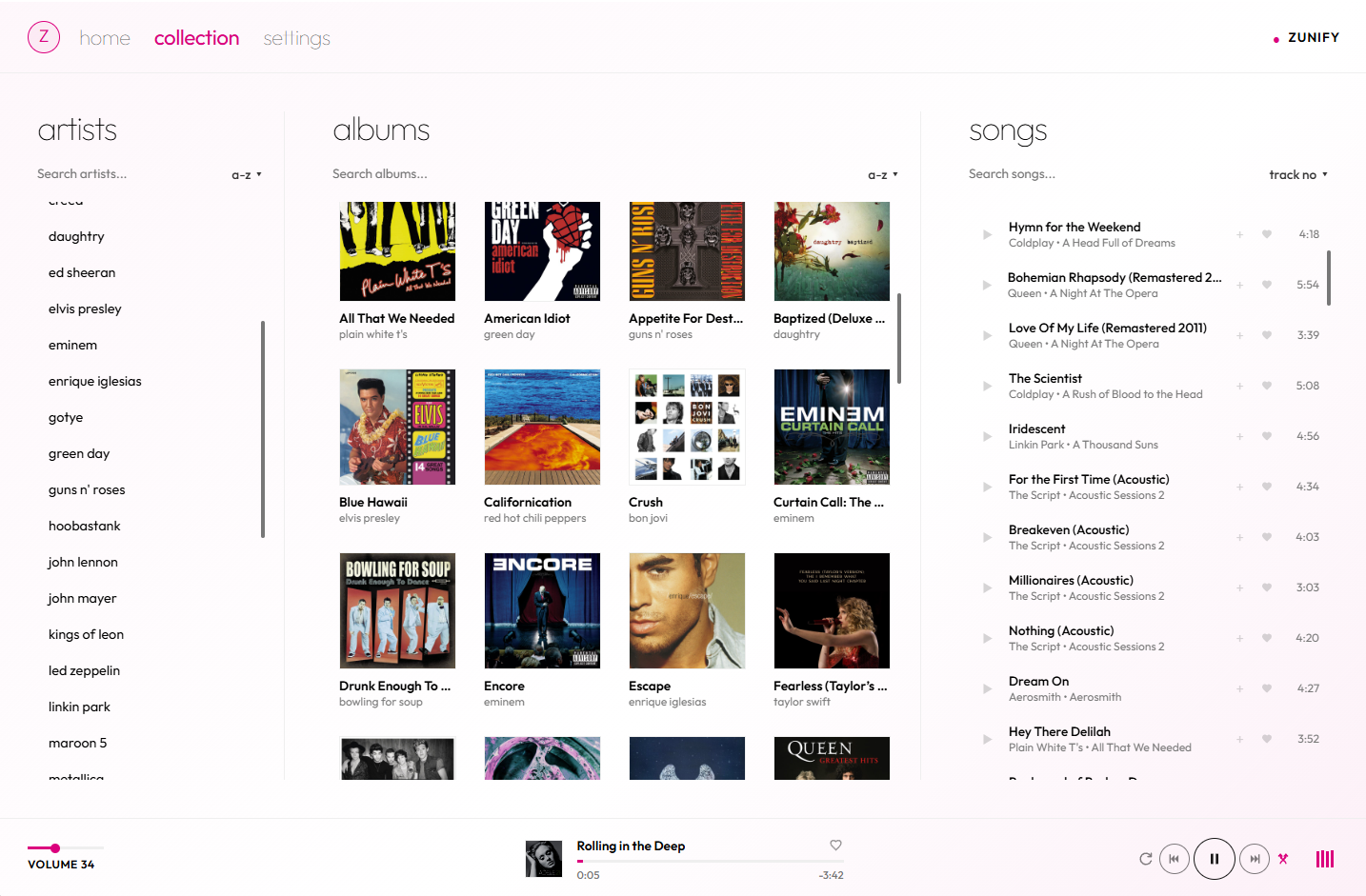The width and height of the screenshot is (1366, 896).
Task: Play Love Of My Life track
Action: tap(987, 335)
